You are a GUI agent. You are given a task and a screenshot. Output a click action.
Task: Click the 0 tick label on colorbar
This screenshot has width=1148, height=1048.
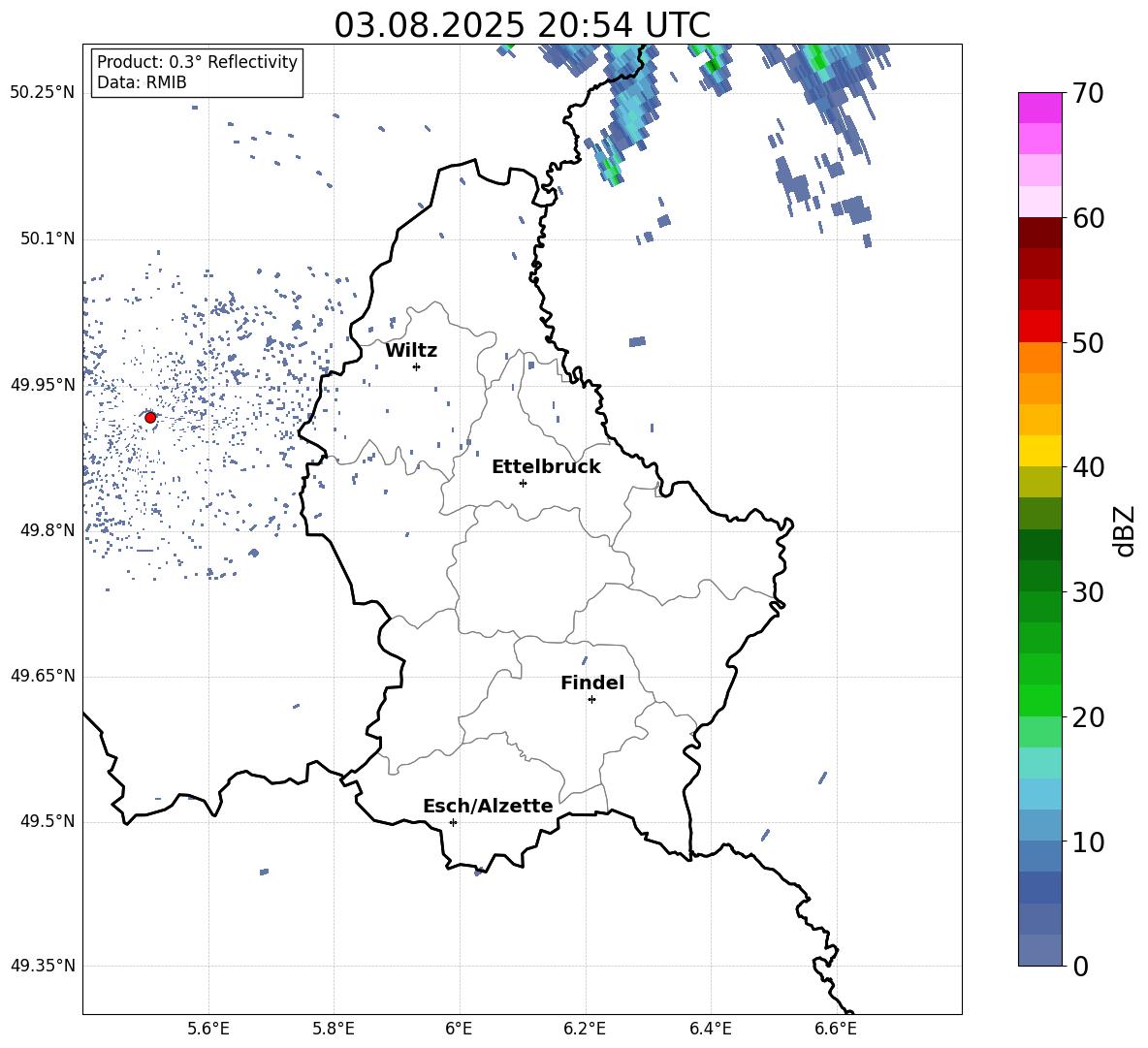(1080, 966)
